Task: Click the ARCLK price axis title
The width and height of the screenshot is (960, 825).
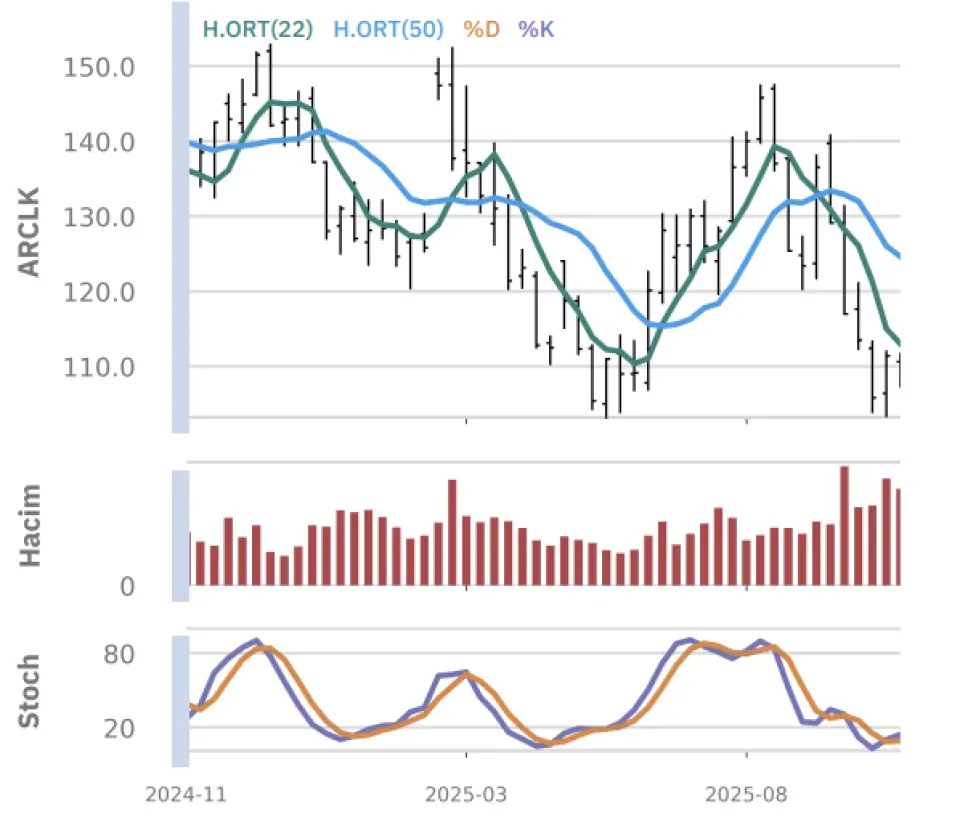Action: [30, 230]
